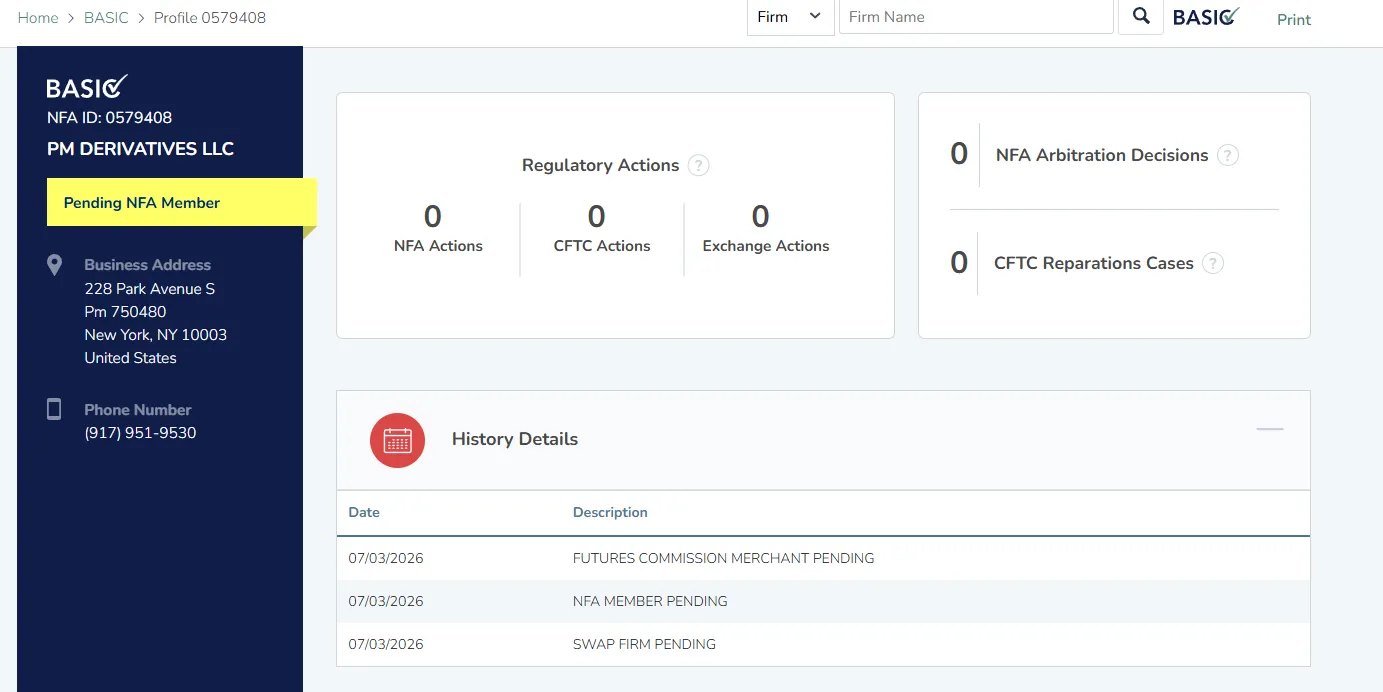Click the magnifying glass search icon
Screen dimensions: 1383x692
coord(1140,17)
